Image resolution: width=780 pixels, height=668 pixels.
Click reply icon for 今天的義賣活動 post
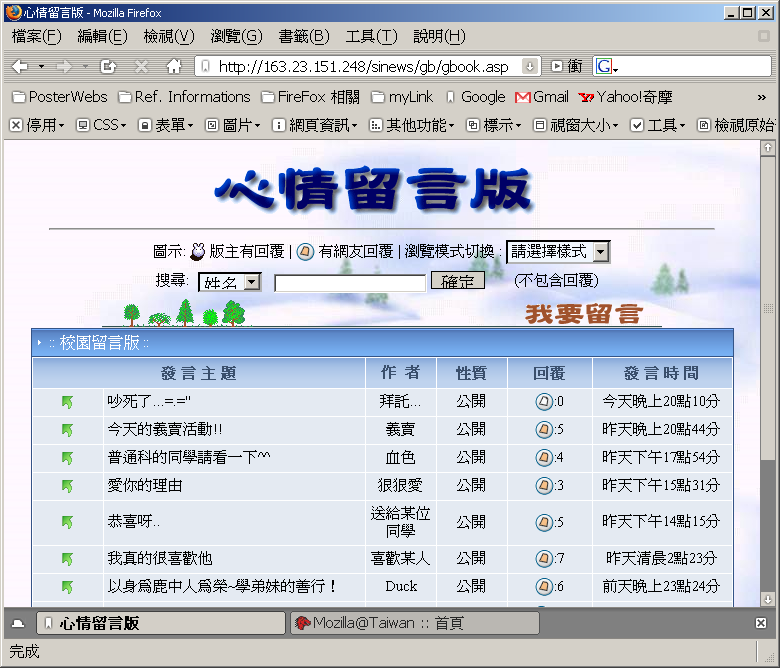(x=544, y=430)
